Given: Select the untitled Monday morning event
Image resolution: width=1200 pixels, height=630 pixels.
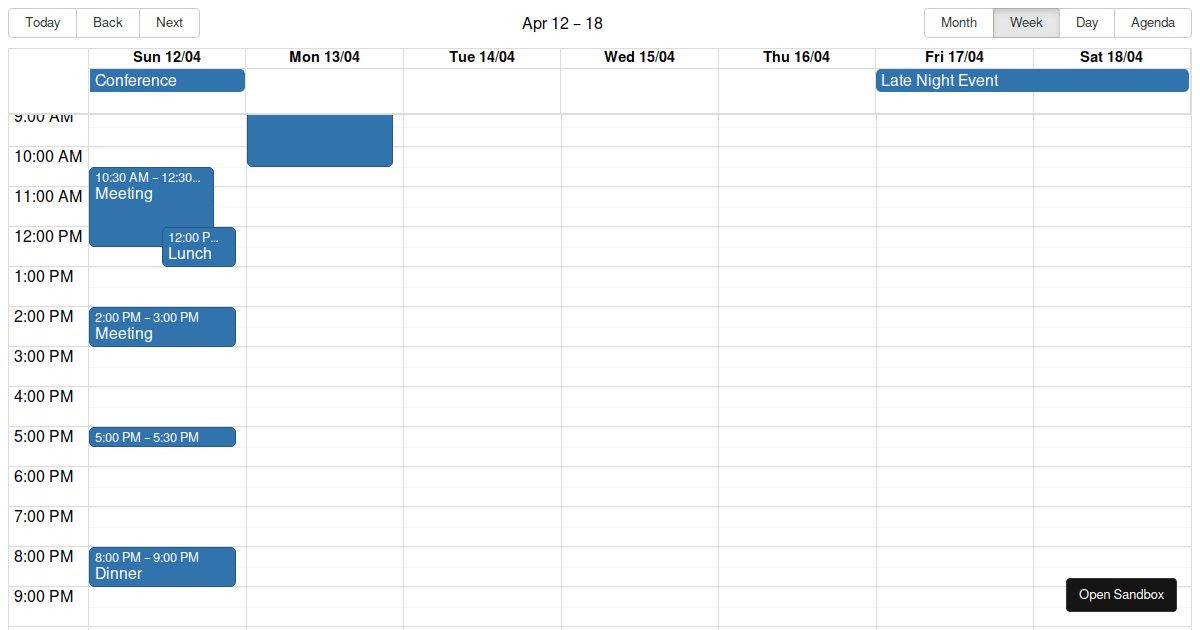Looking at the screenshot, I should click(319, 140).
